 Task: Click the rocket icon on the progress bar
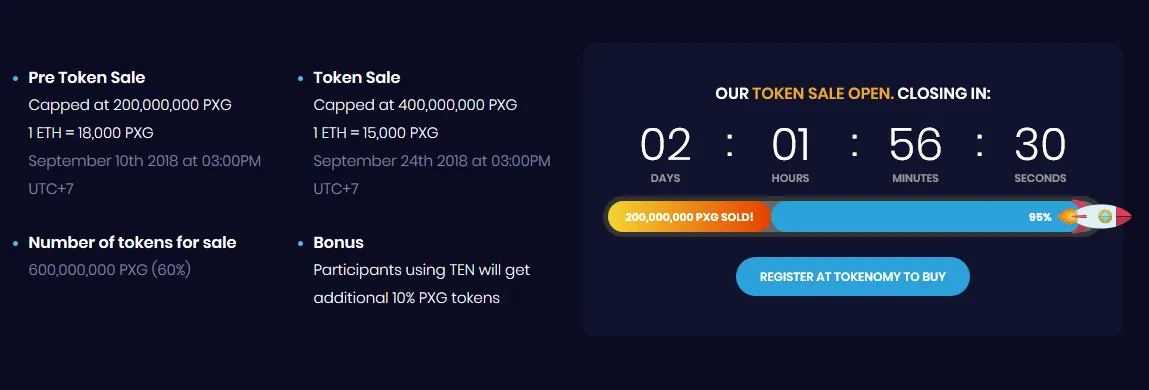(x=1090, y=216)
